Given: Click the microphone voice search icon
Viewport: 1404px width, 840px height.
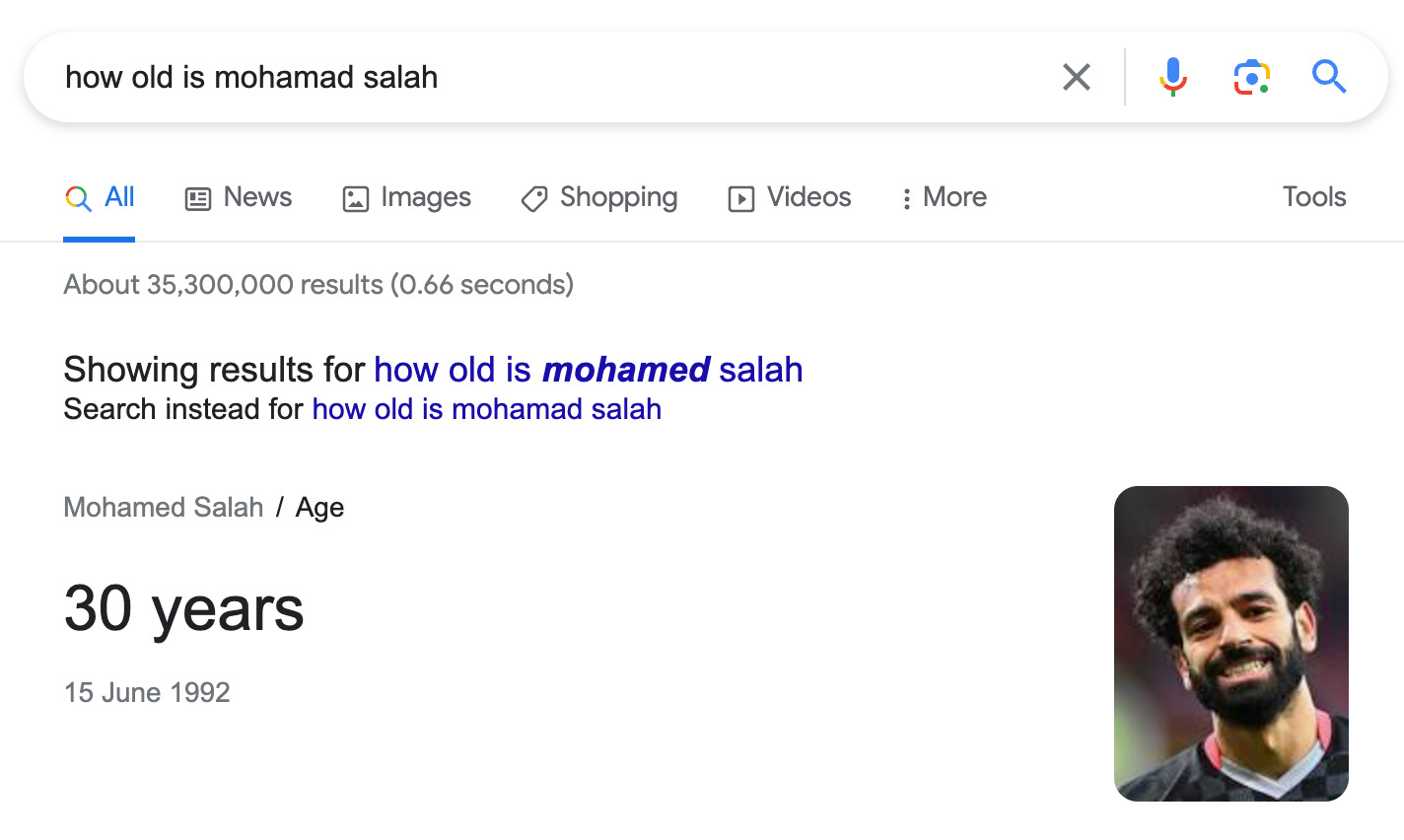Looking at the screenshot, I should click(x=1173, y=77).
